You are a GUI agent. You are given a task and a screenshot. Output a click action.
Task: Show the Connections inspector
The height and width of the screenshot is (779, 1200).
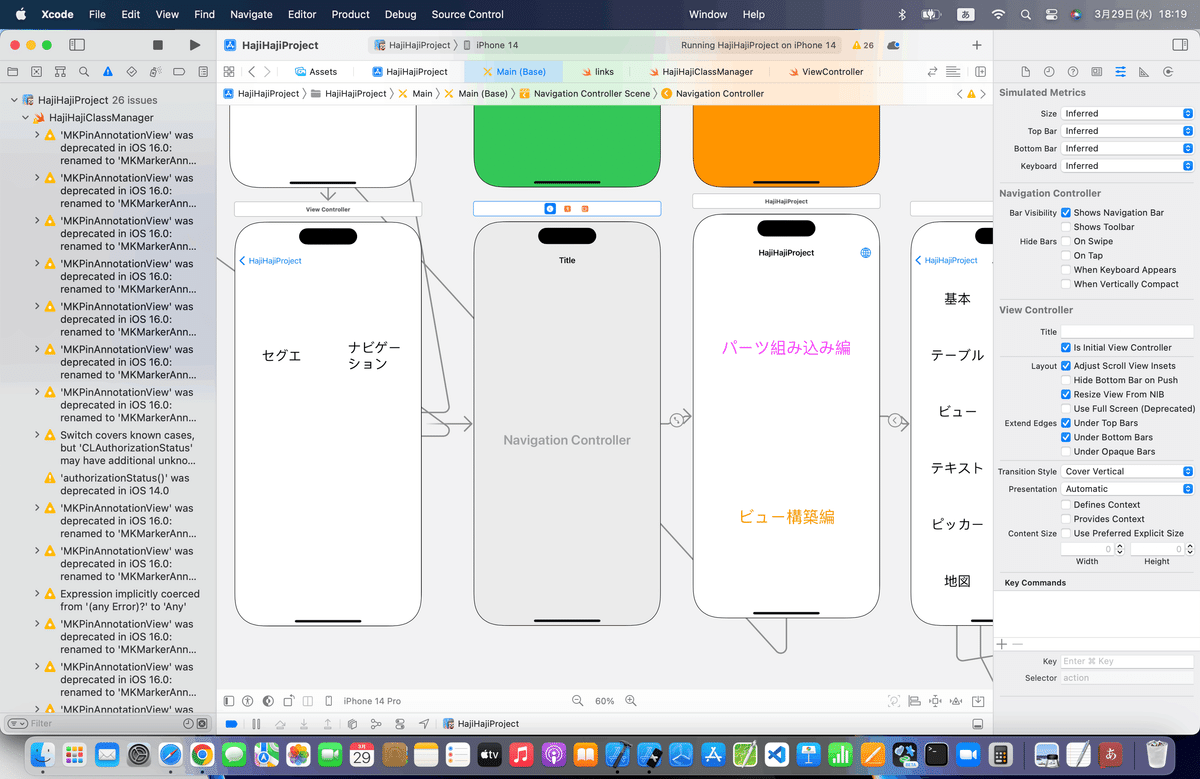[x=1168, y=72]
